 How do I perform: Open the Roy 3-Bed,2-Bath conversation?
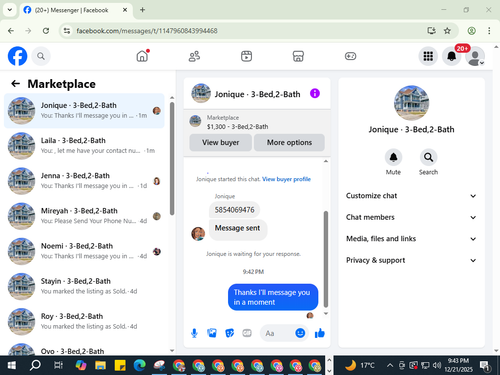coord(84,321)
